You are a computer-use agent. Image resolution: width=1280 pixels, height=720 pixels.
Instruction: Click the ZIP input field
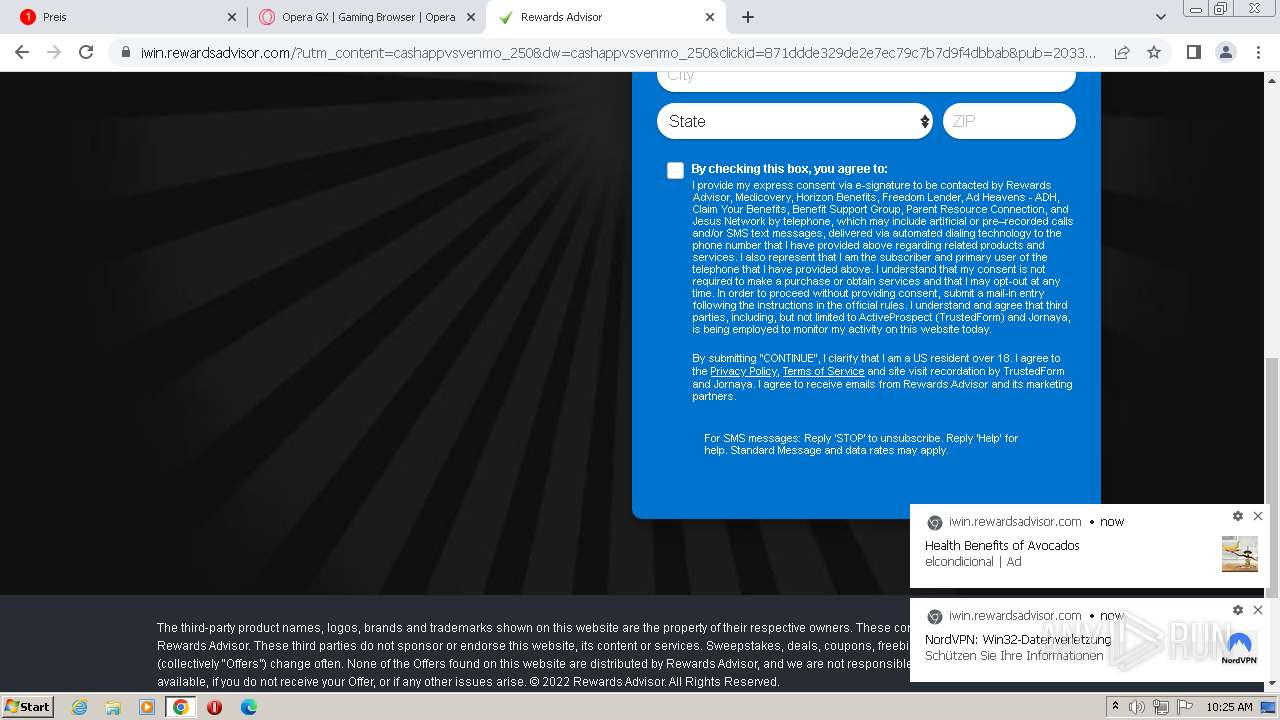tap(1009, 121)
